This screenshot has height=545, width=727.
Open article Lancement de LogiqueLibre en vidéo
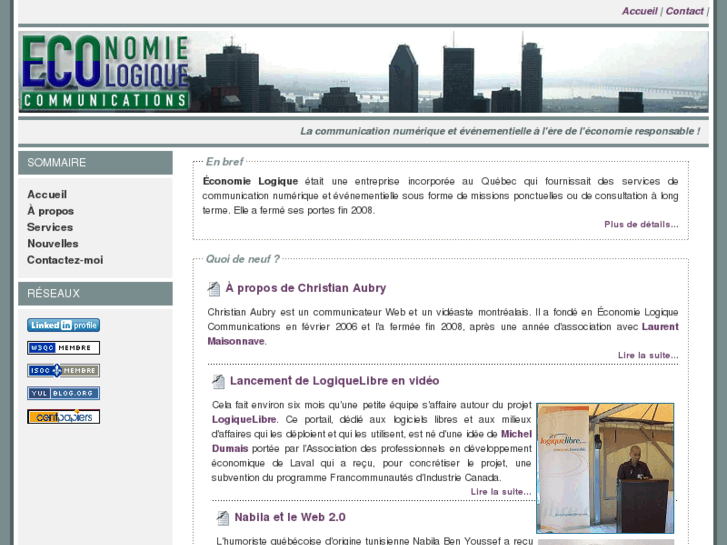(x=334, y=381)
